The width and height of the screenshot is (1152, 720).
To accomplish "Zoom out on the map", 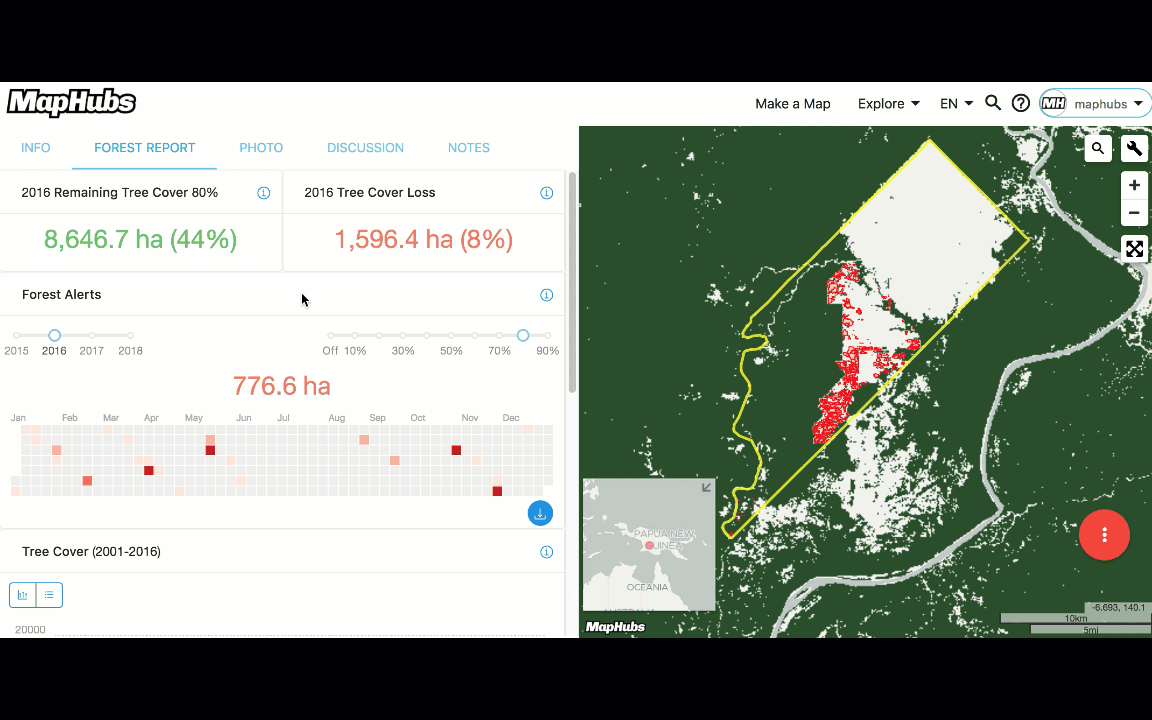I will 1134,213.
